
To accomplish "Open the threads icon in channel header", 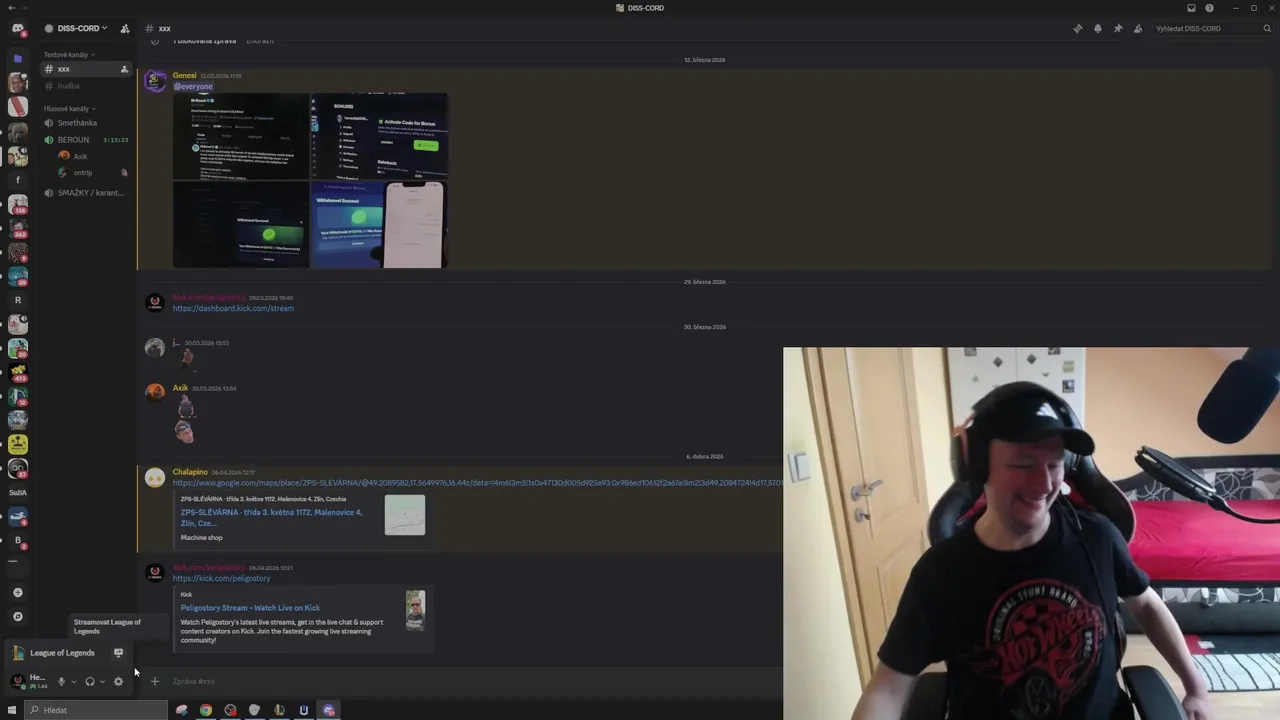I will click(x=1077, y=28).
